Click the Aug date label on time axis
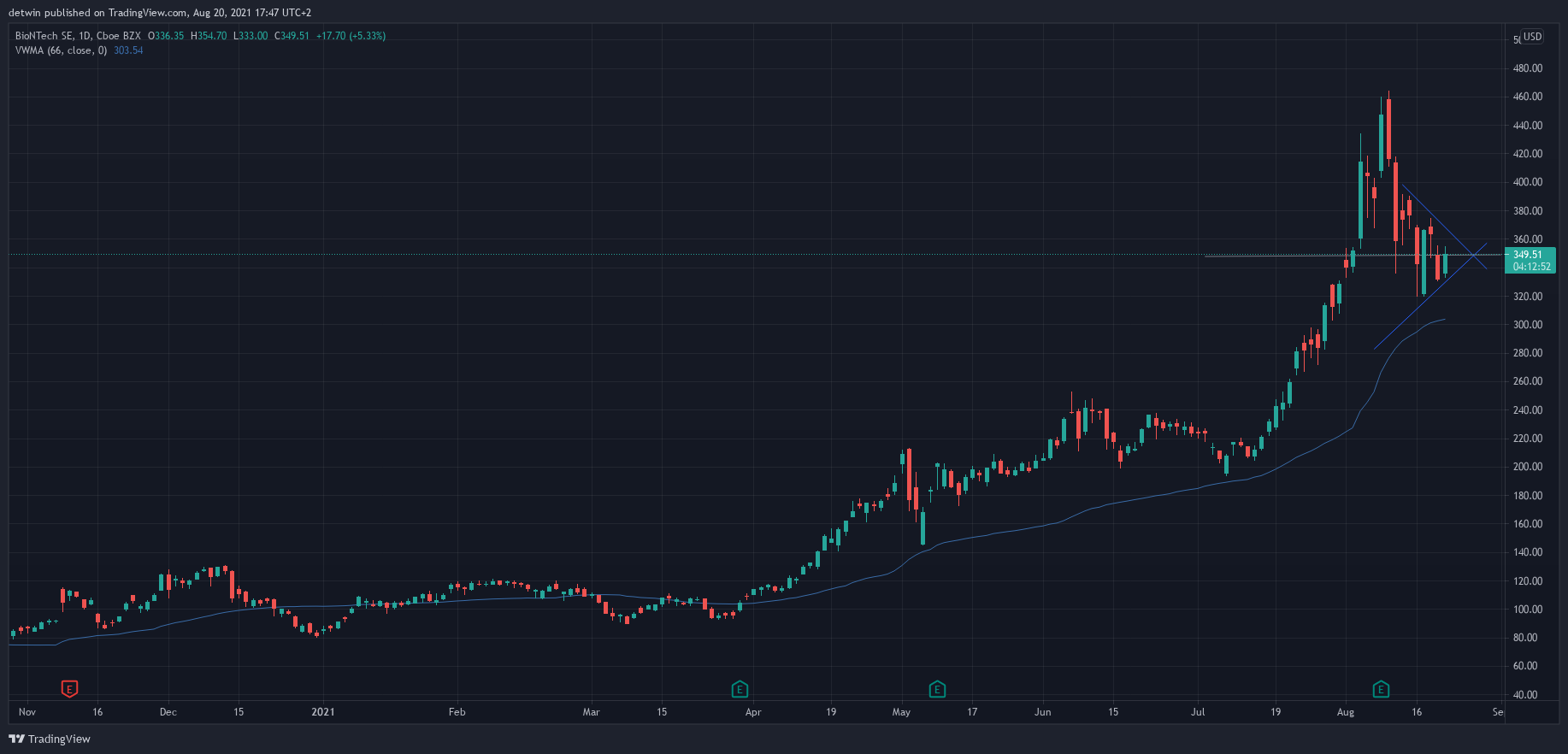The image size is (1568, 754). (x=1346, y=712)
